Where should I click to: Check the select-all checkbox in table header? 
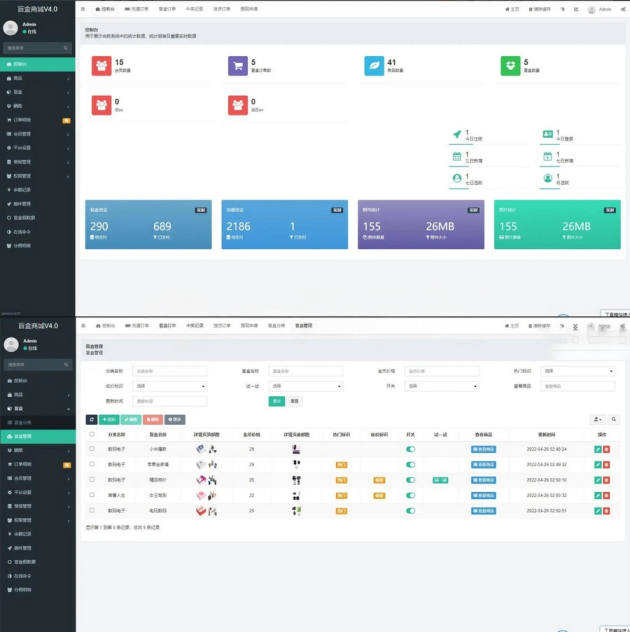(92, 435)
